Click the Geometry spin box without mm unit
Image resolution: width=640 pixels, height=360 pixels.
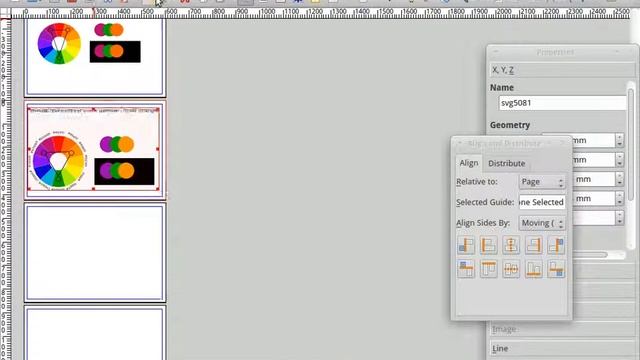(599, 218)
